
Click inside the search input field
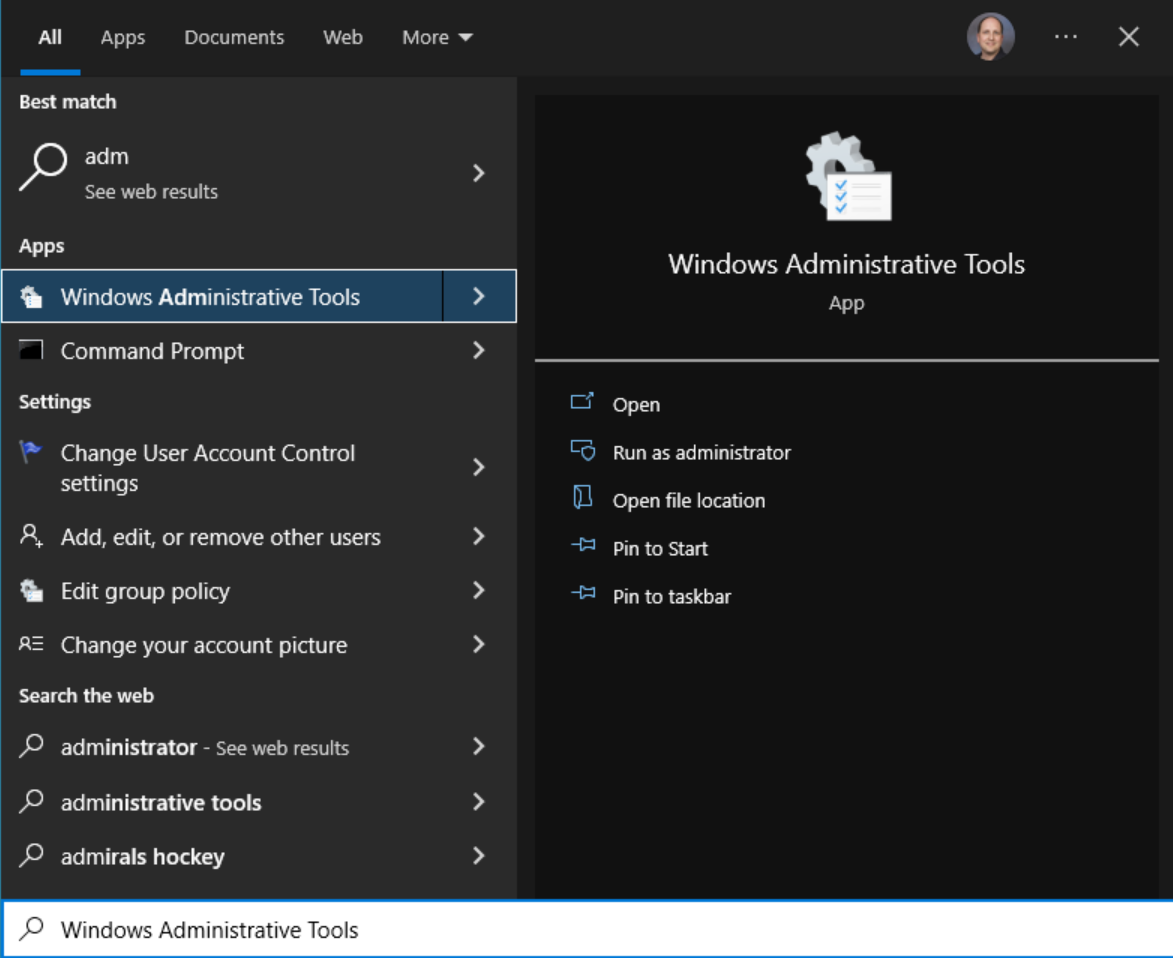tap(400, 928)
